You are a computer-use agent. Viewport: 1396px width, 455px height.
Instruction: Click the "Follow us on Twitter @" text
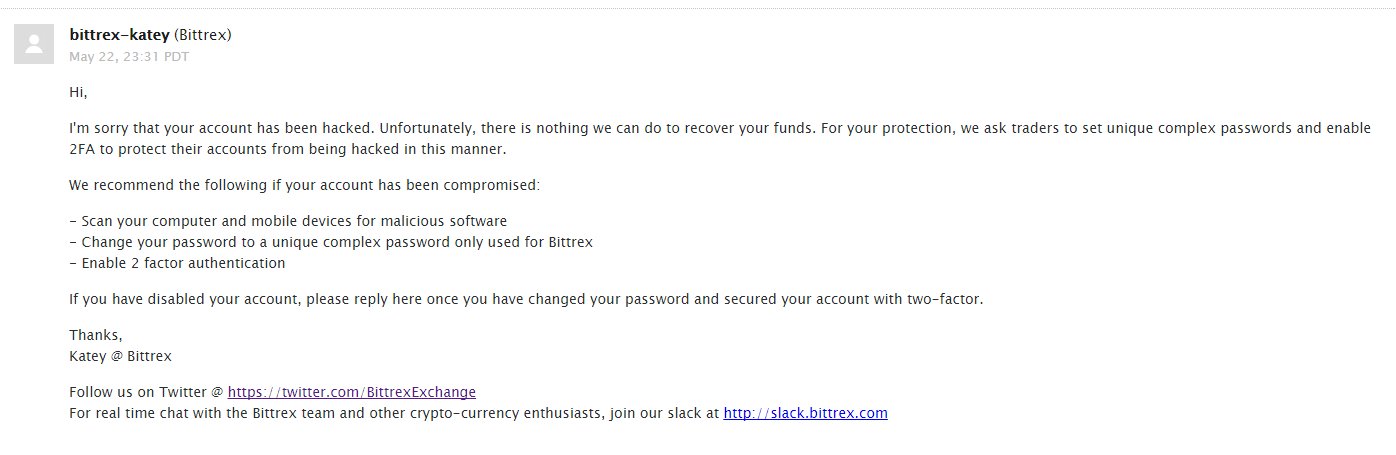click(147, 392)
